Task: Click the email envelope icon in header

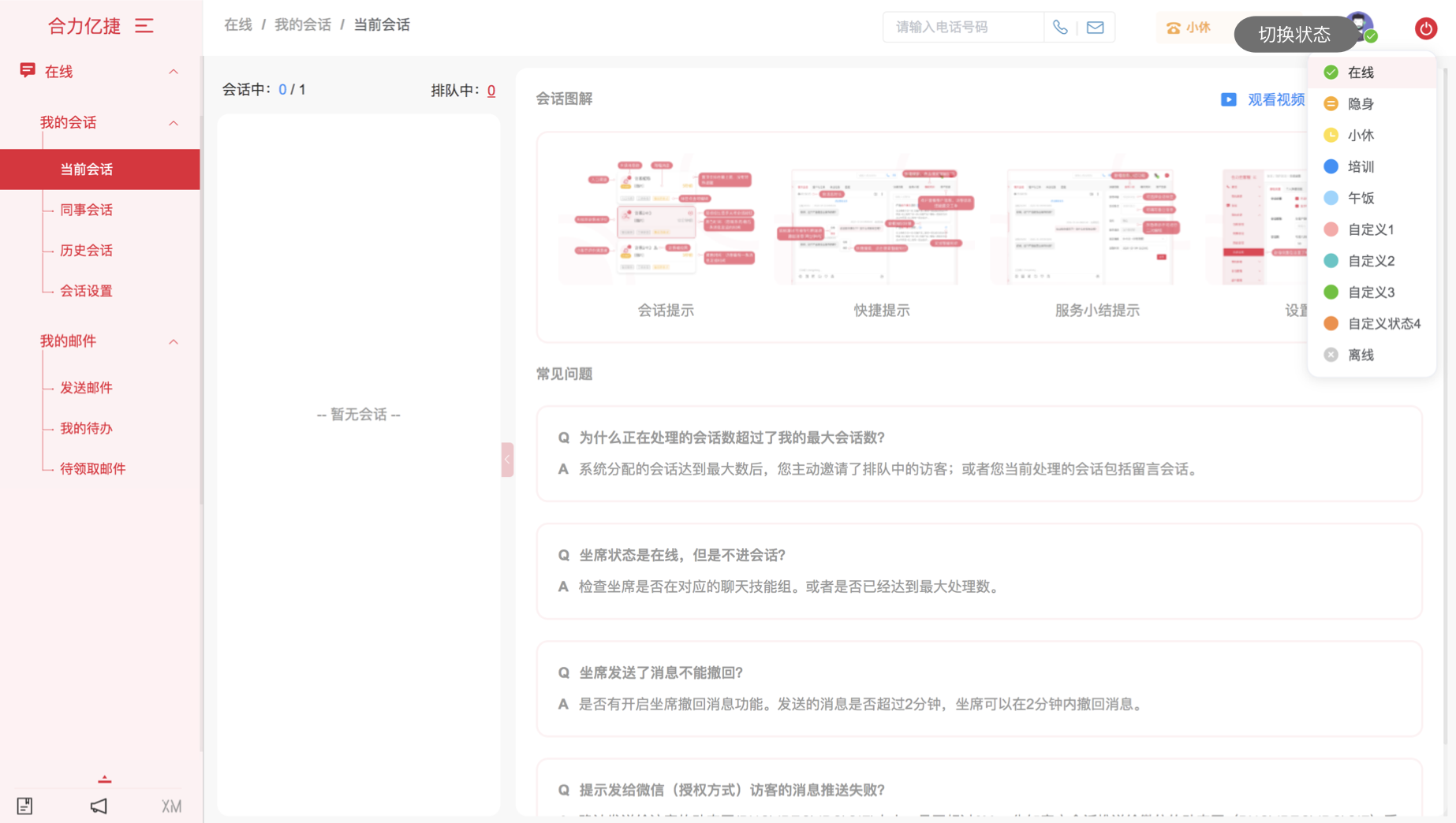Action: tap(1095, 28)
